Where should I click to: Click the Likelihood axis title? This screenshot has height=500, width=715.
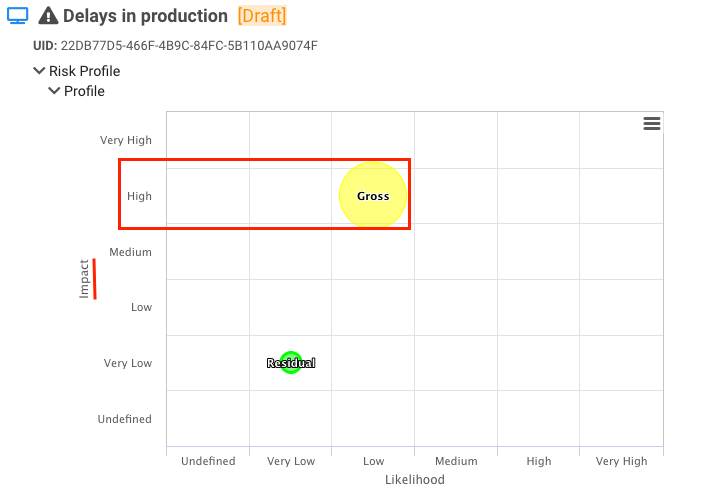coord(414,480)
